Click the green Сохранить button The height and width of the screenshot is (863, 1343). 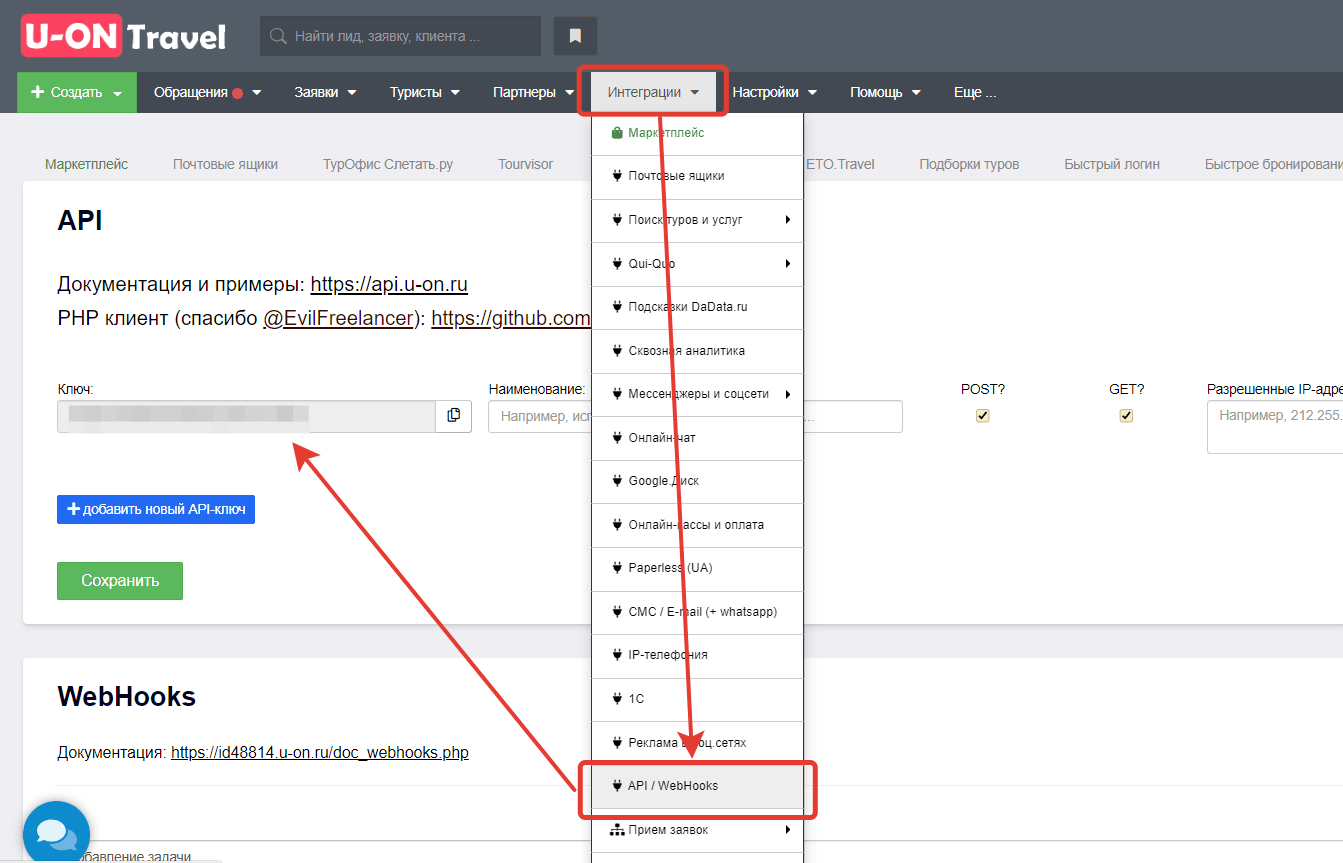coord(120,581)
